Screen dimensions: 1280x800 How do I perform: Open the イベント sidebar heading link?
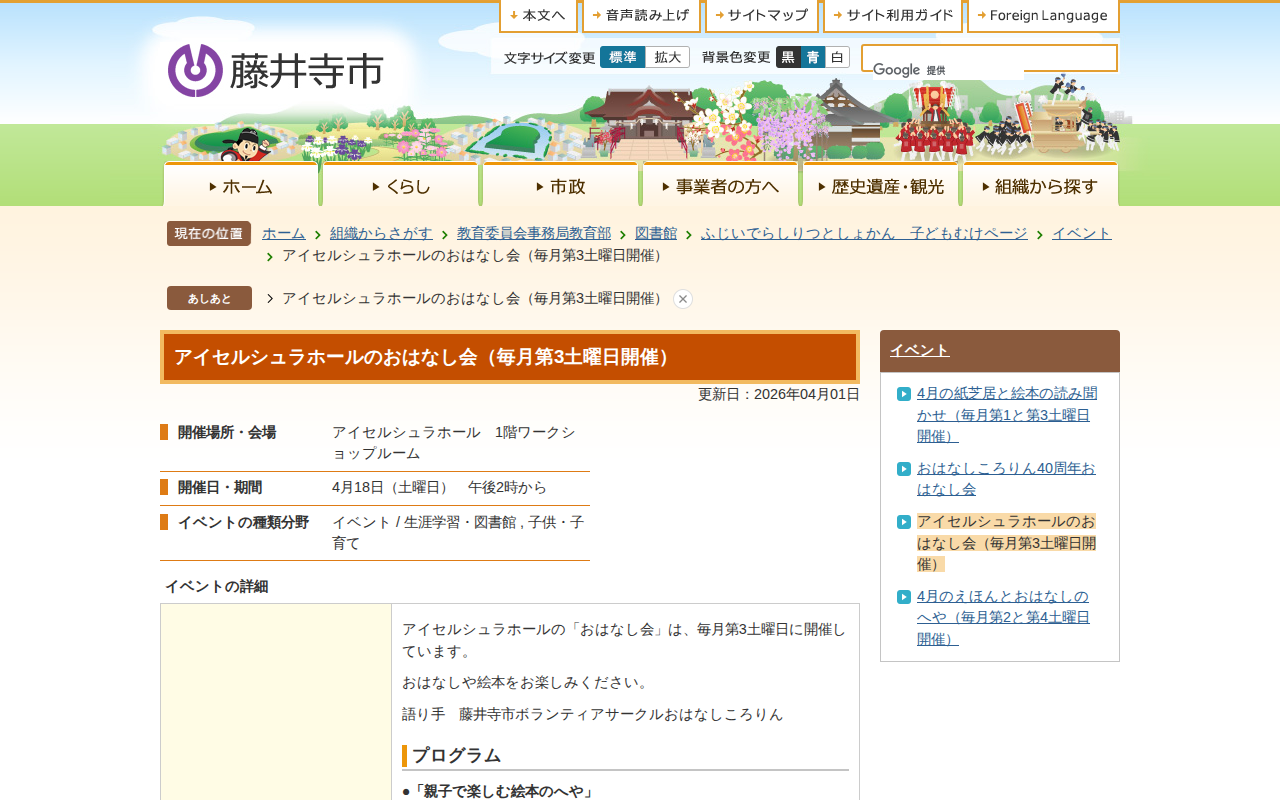point(920,350)
